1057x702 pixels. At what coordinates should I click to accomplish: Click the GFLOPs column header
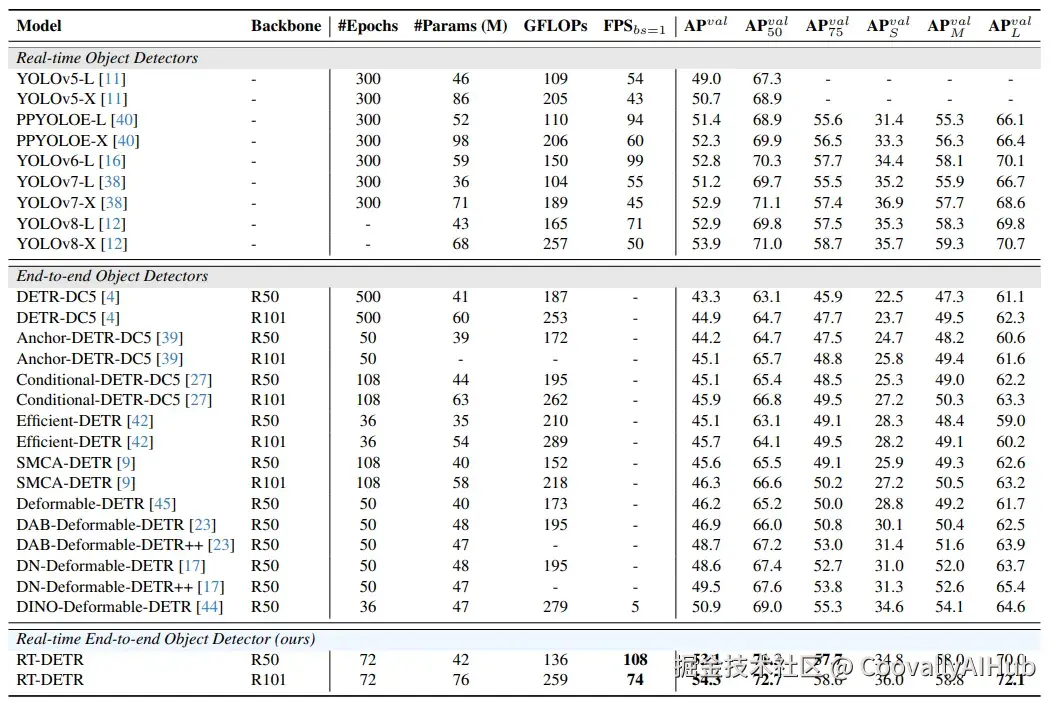(x=555, y=26)
